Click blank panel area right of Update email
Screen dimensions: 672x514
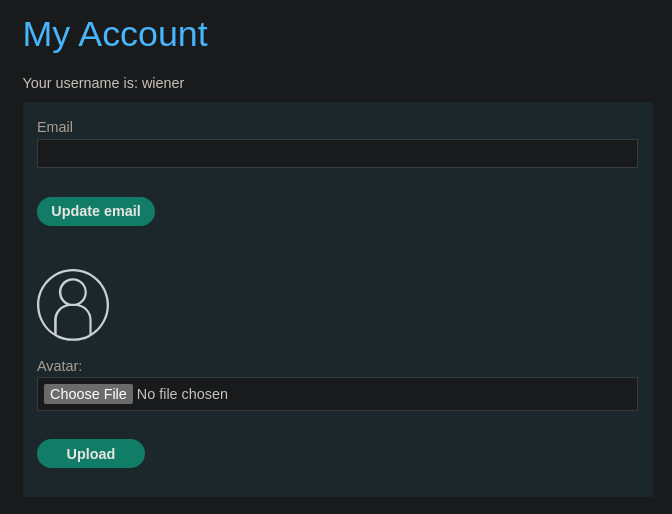(x=399, y=211)
